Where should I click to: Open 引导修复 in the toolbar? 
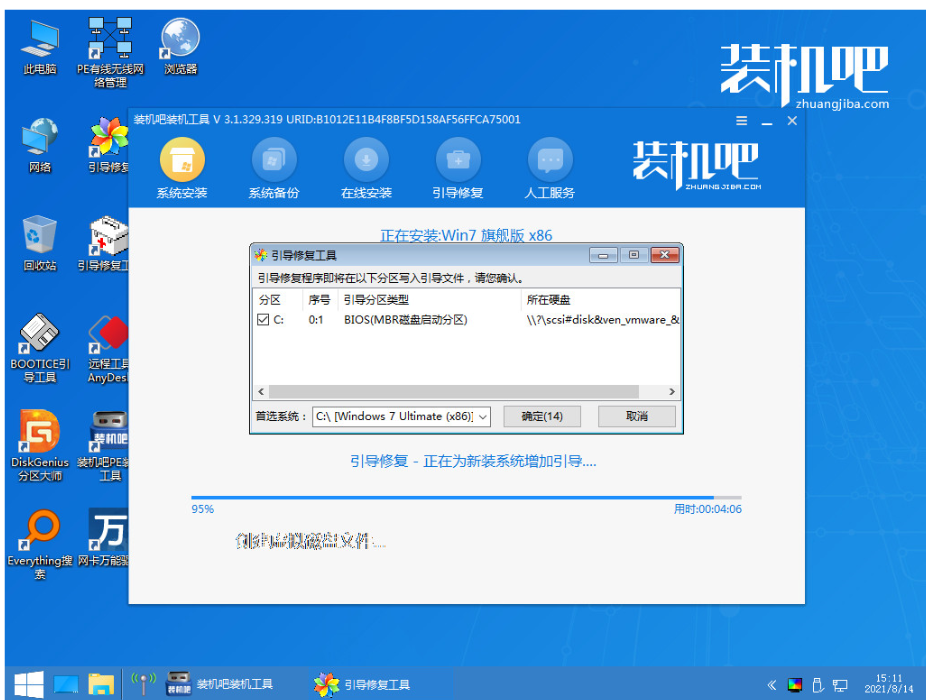coord(458,169)
